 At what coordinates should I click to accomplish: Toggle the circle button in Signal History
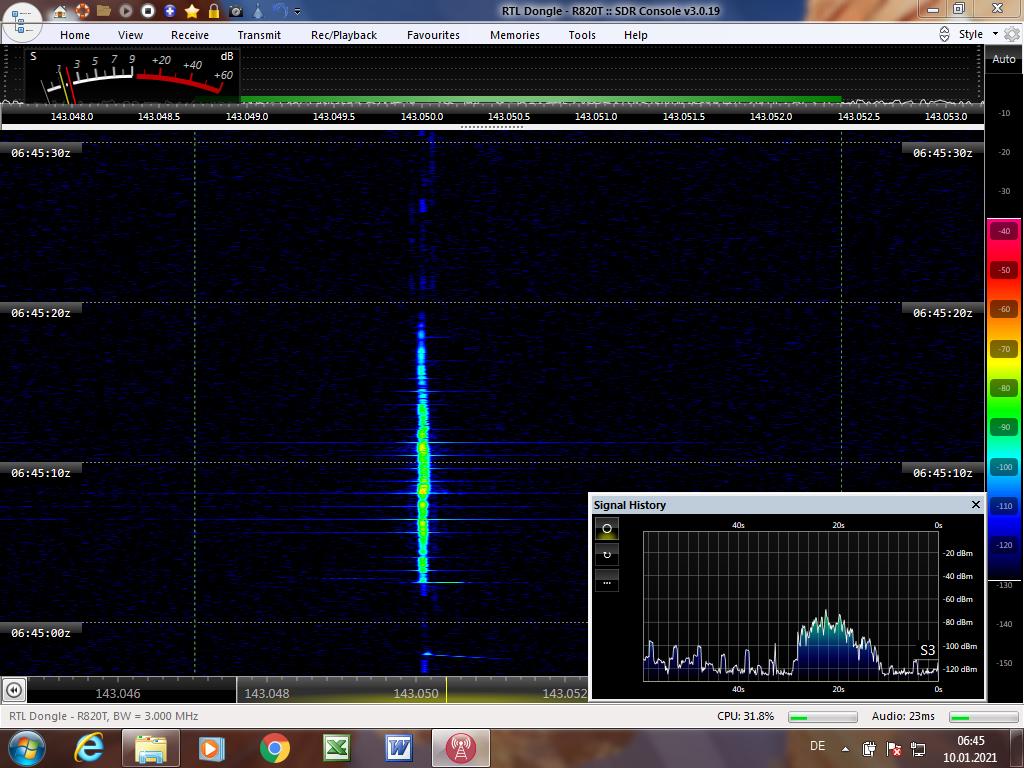pos(607,528)
